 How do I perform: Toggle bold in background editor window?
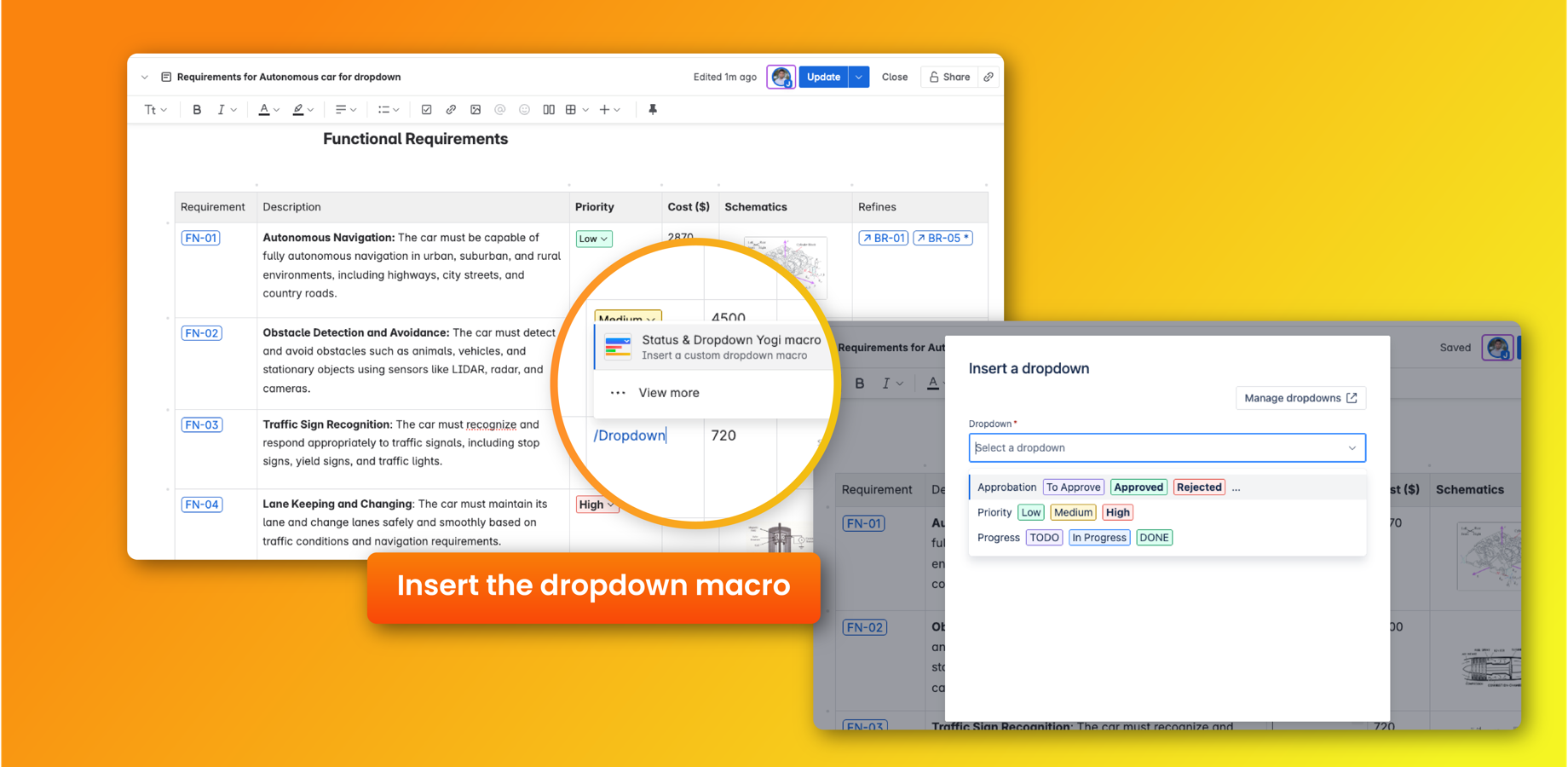click(860, 383)
